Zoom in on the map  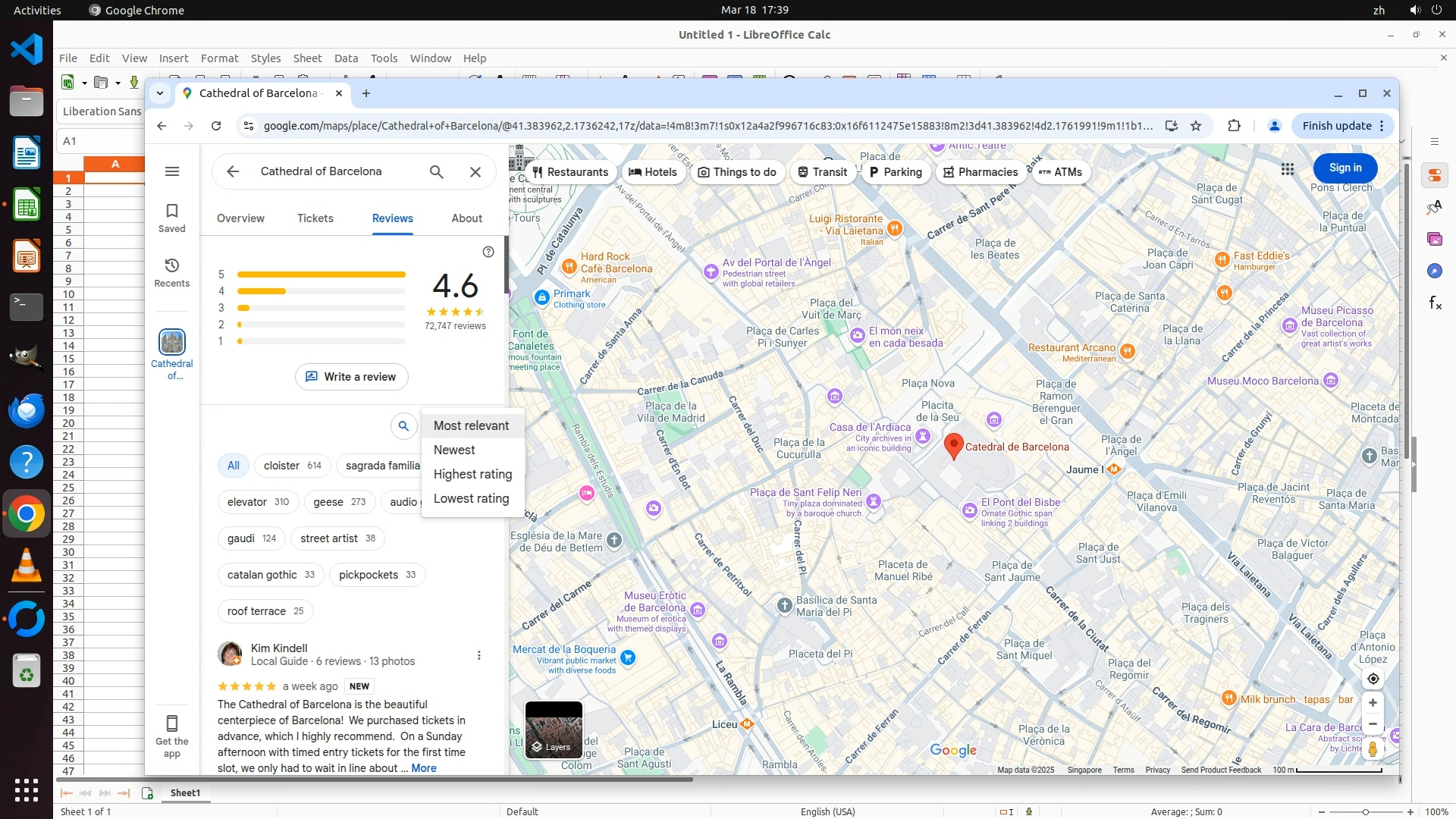pos(1373,703)
